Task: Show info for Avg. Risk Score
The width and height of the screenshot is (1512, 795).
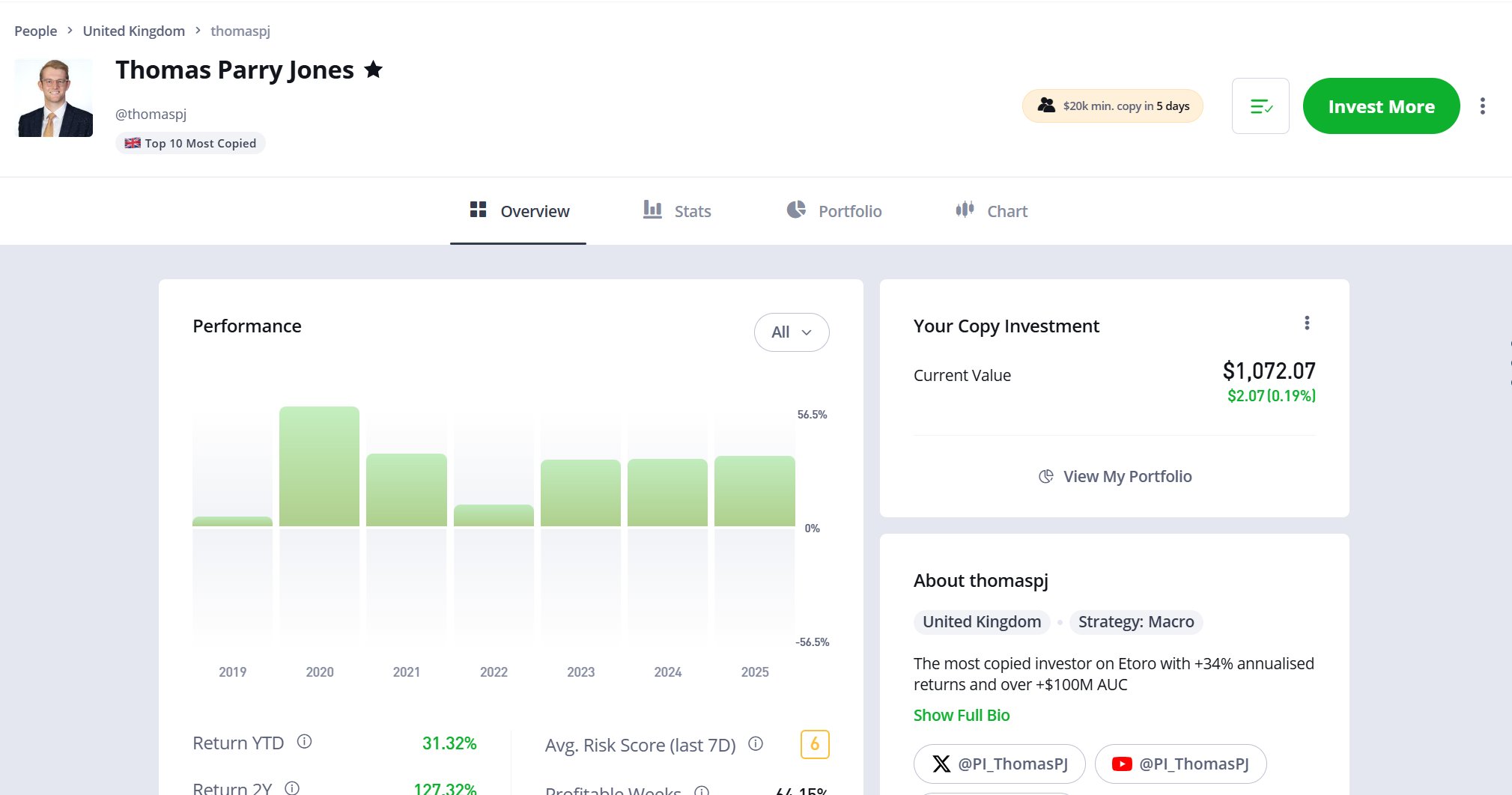Action: [756, 743]
